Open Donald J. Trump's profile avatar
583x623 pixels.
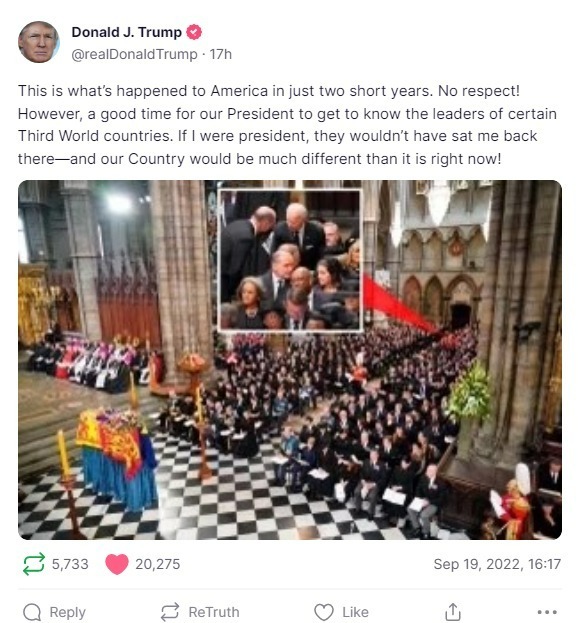click(39, 42)
